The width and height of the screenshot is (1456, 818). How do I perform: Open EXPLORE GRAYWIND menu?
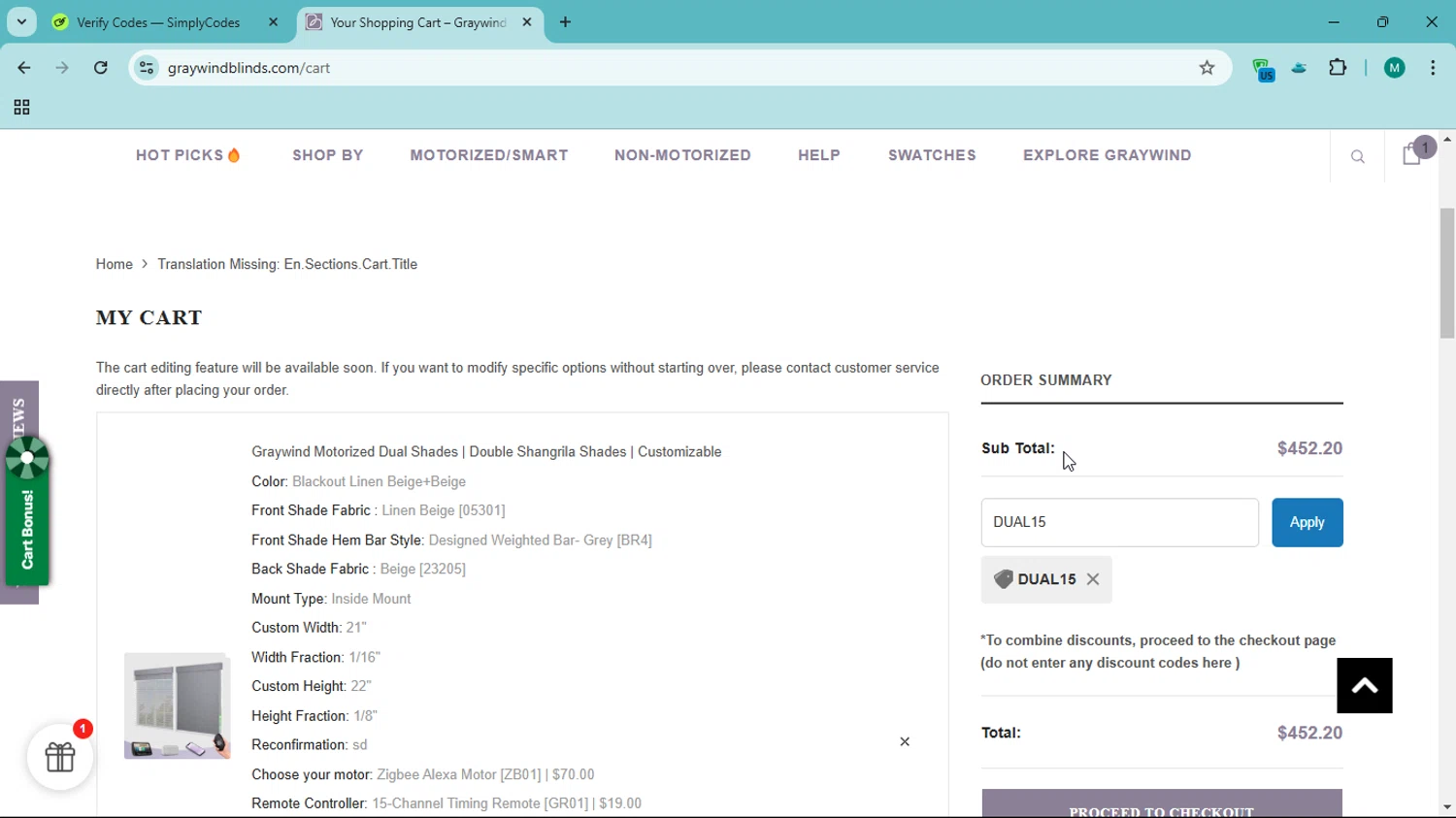point(1108,155)
